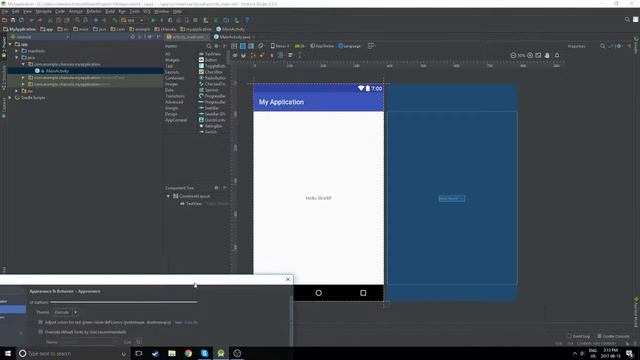Open Skype from the taskbar
Screen dimensions: 640x360
tap(204, 353)
